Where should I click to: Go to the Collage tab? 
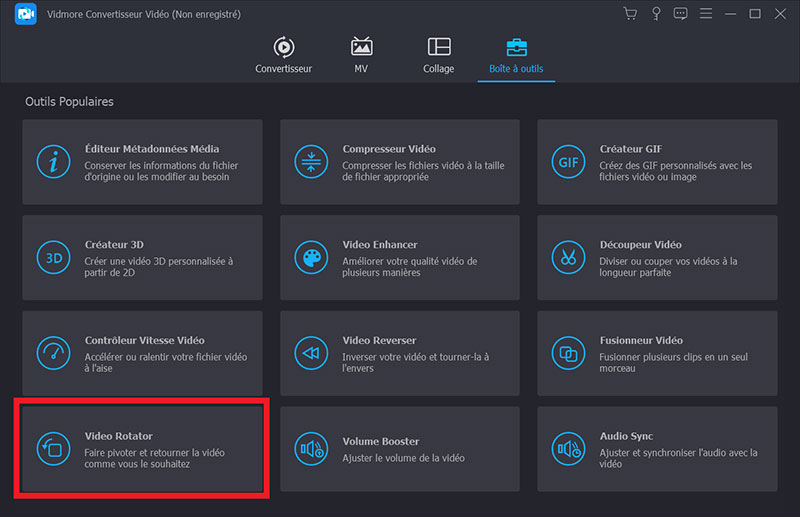[438, 55]
